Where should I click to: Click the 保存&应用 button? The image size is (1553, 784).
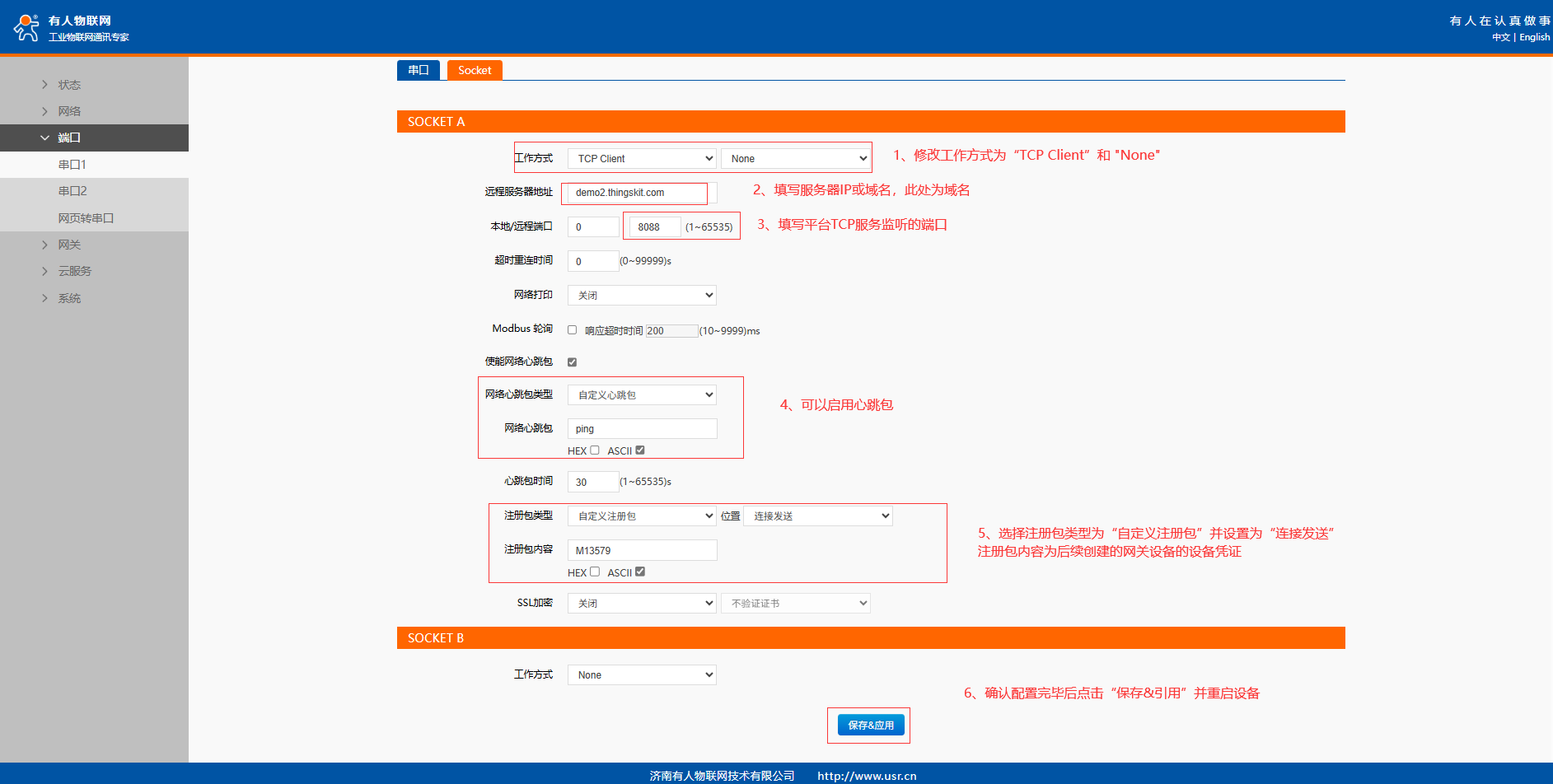[x=871, y=725]
